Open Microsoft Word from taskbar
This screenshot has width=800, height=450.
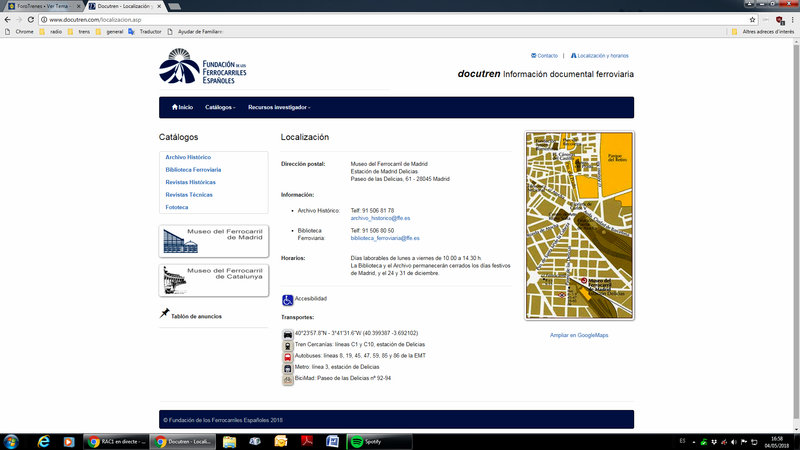pos(333,442)
